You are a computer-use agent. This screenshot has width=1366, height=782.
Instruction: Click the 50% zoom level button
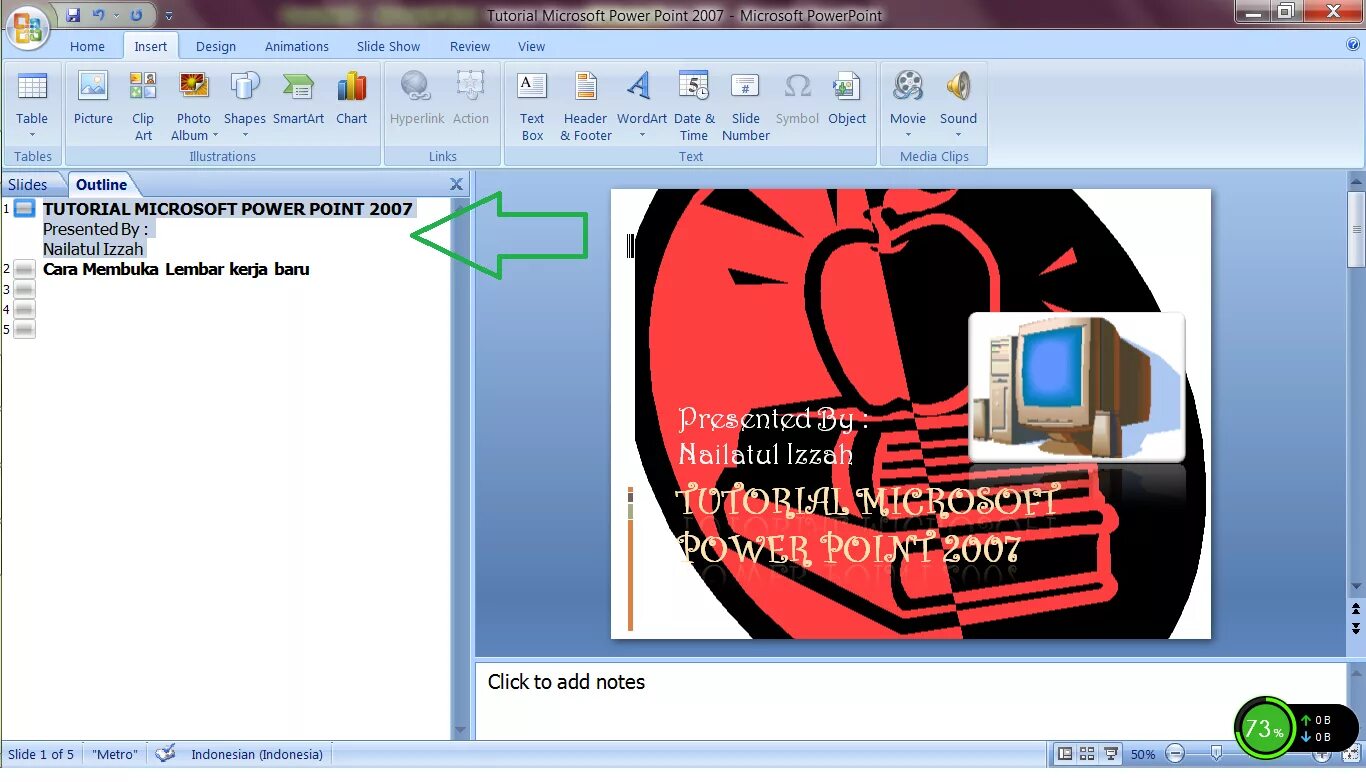1143,755
